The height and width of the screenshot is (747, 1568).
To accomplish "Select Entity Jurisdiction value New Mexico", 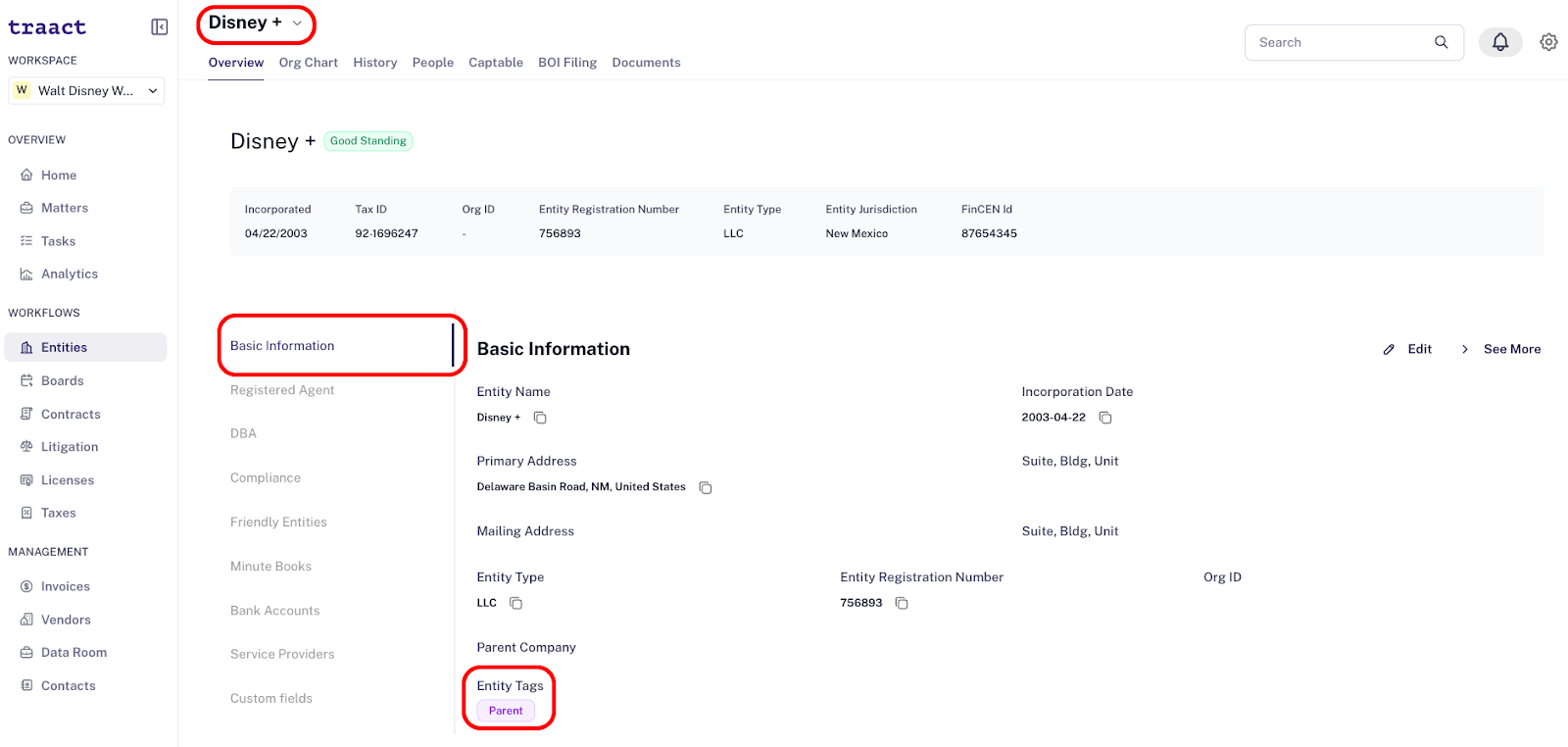I will (x=857, y=234).
